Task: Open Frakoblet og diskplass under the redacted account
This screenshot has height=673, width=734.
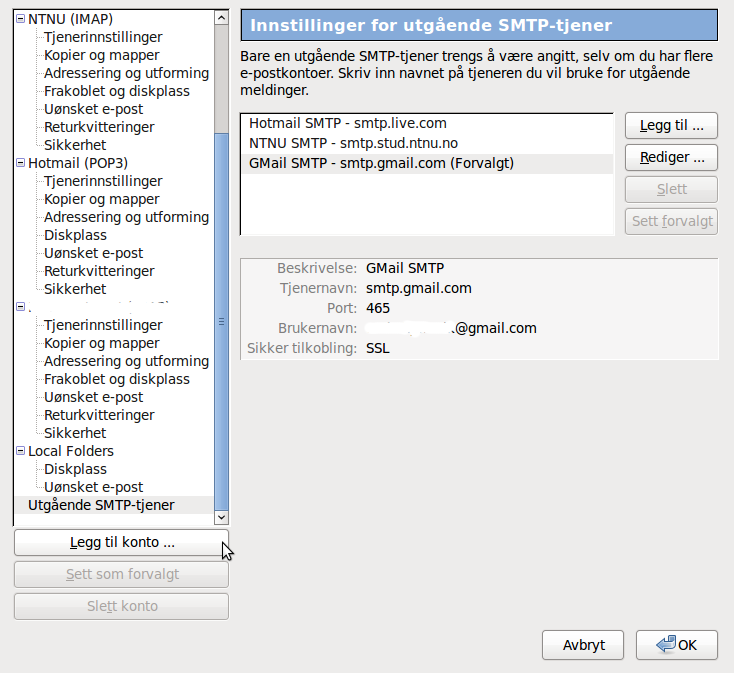Action: pos(117,379)
